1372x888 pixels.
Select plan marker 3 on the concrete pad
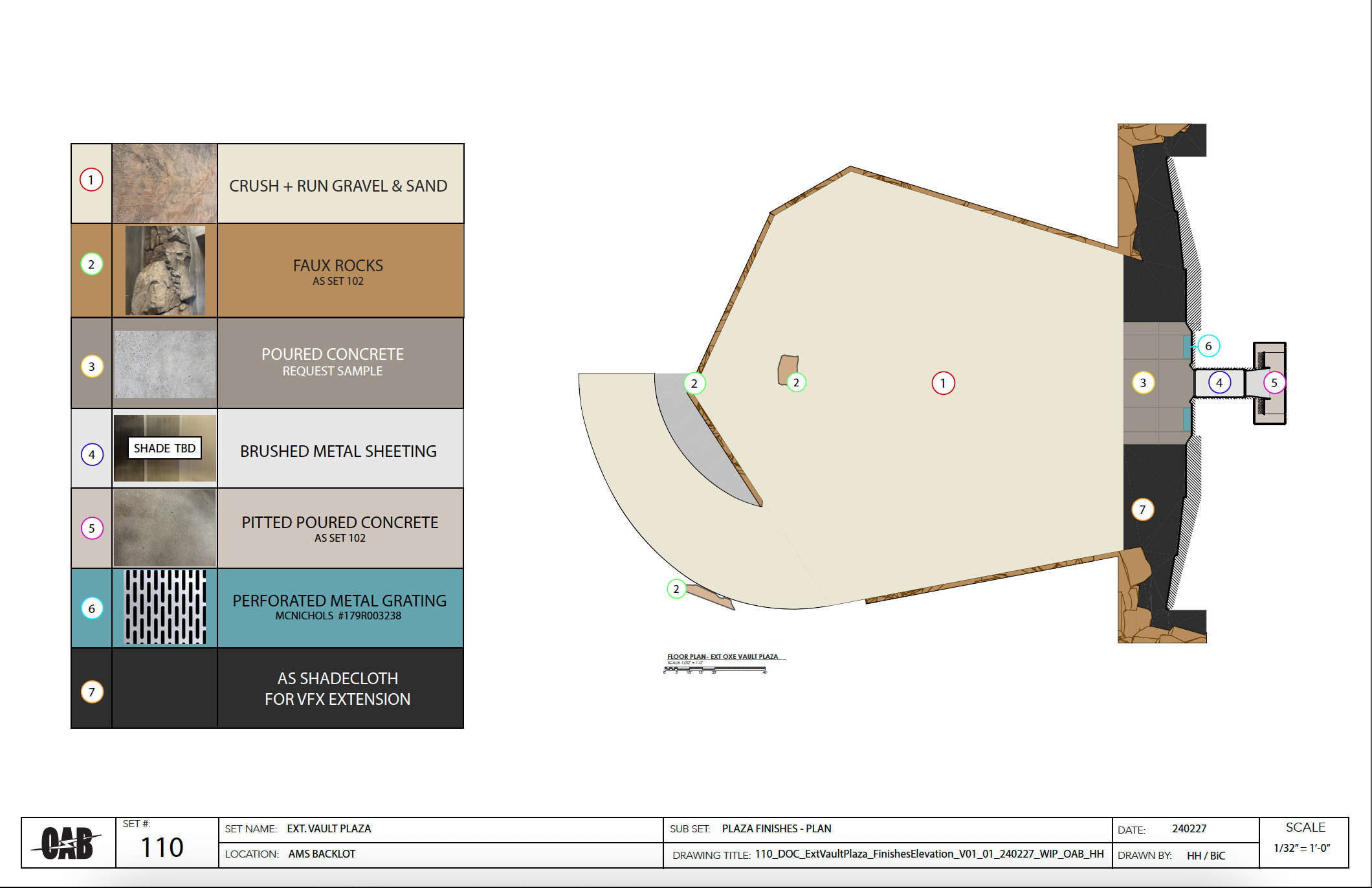point(1143,383)
